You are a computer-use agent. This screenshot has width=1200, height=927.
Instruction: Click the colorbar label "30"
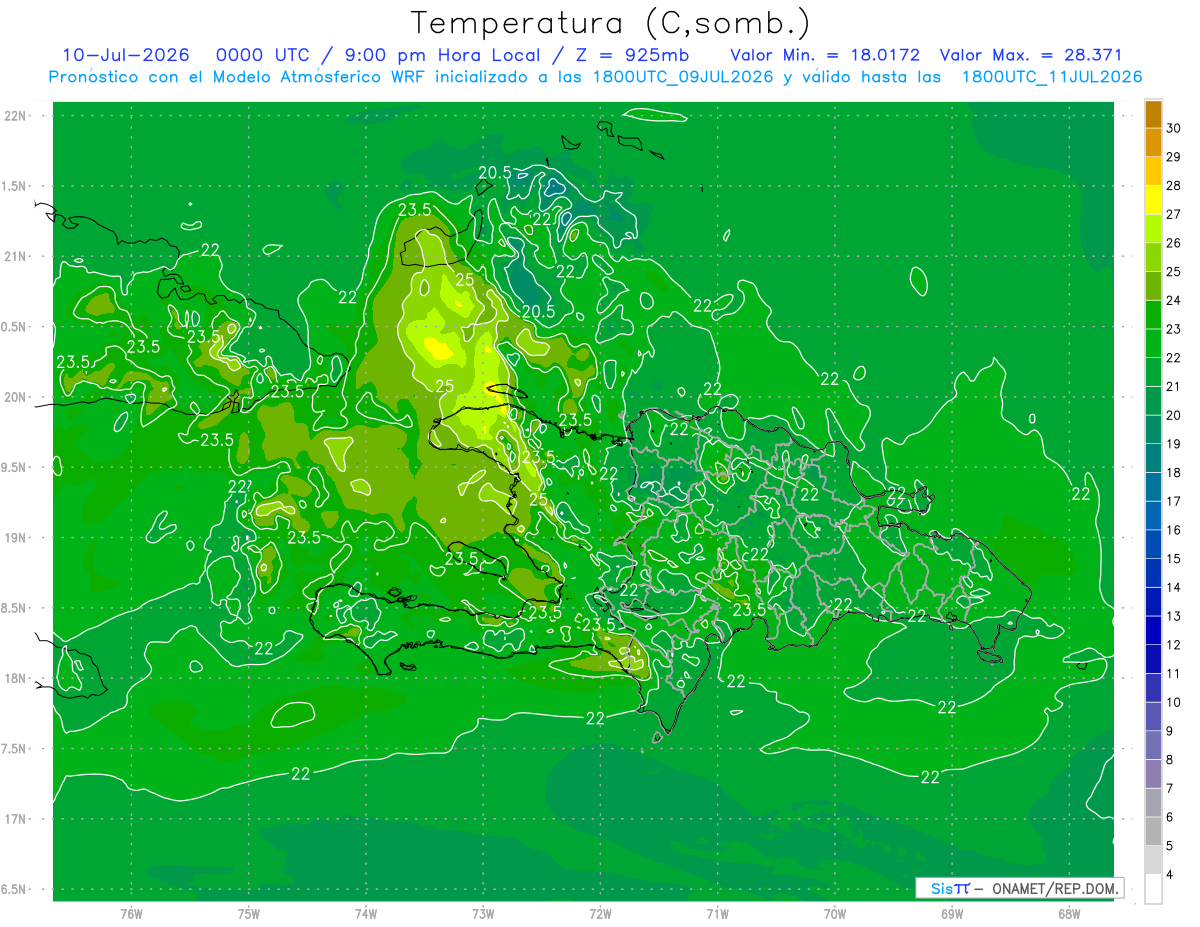1174,128
